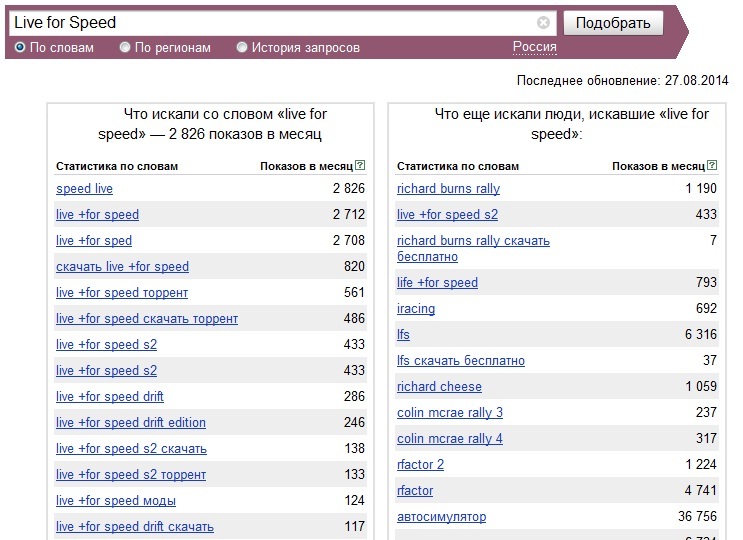Click the '820' impressions value
The height and width of the screenshot is (540, 743).
tap(354, 266)
